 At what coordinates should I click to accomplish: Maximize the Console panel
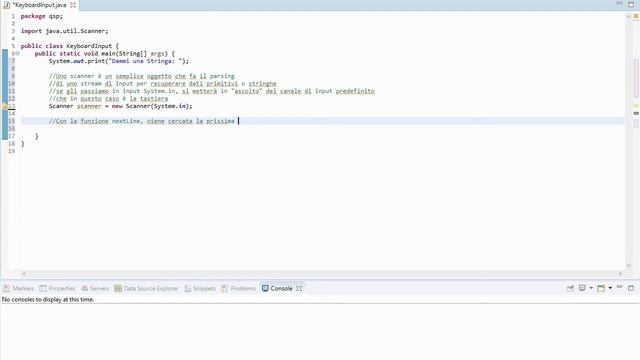click(x=631, y=288)
